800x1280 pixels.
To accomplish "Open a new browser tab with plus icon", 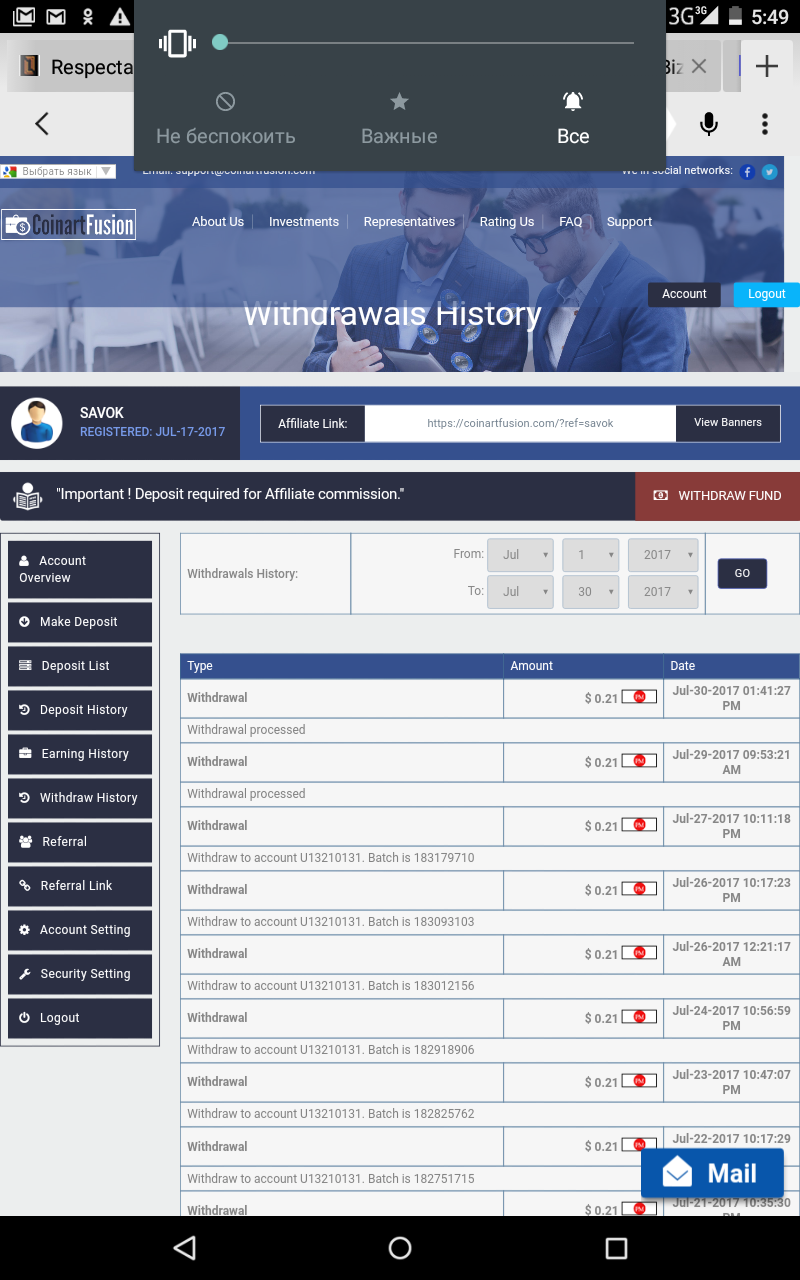I will pos(766,67).
